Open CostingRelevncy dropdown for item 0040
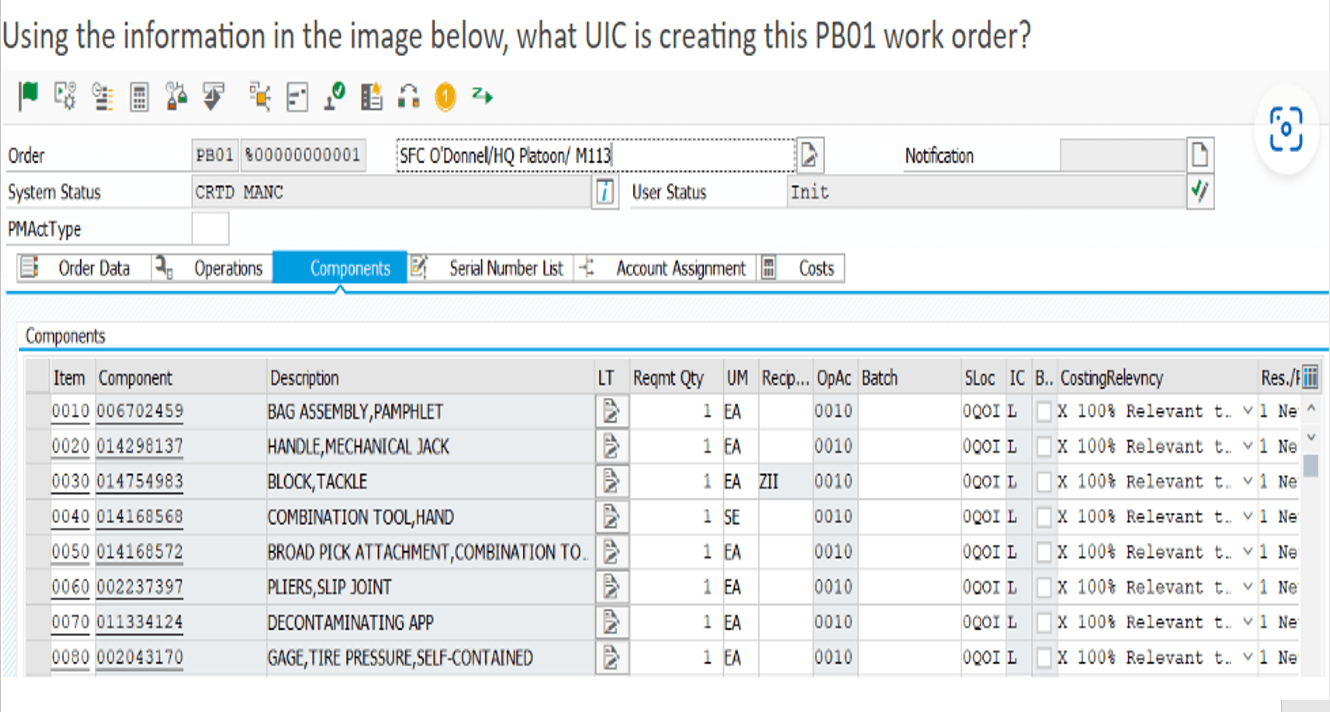This screenshot has height=712, width=1330. pos(1246,517)
